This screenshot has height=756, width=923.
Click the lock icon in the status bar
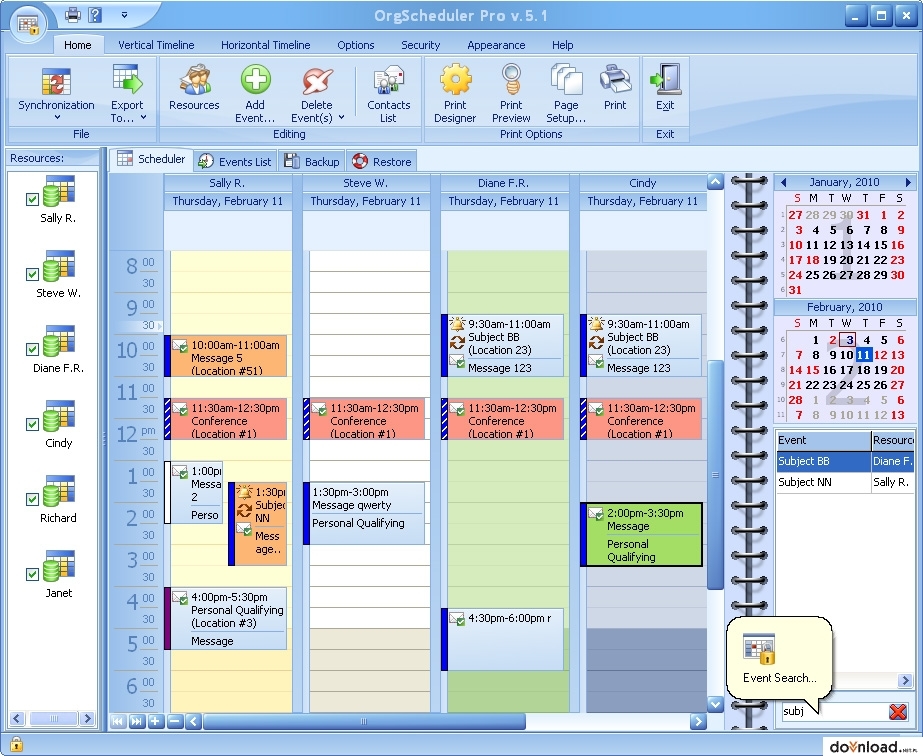pyautogui.click(x=16, y=744)
